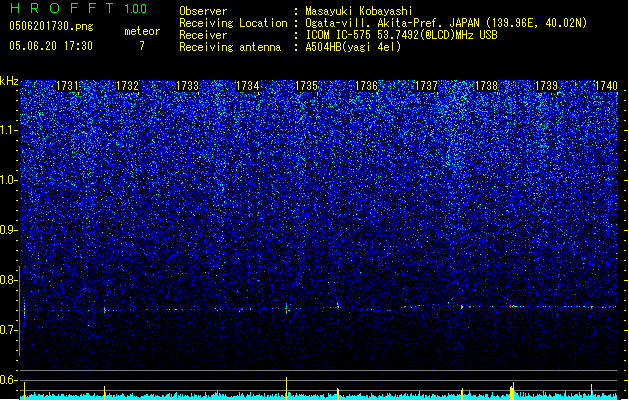Image resolution: width=629 pixels, height=400 pixels.
Task: Click the 1737 time marker
Action: (426, 86)
